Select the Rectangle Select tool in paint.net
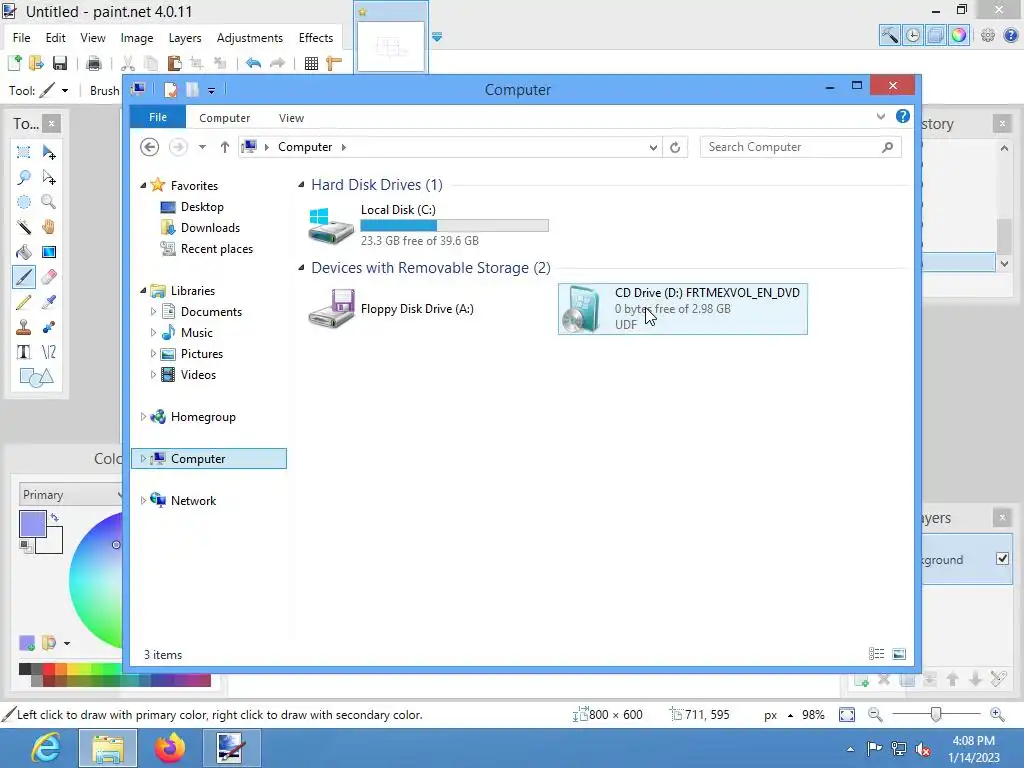Screen dimensions: 1024x768 click(x=24, y=152)
